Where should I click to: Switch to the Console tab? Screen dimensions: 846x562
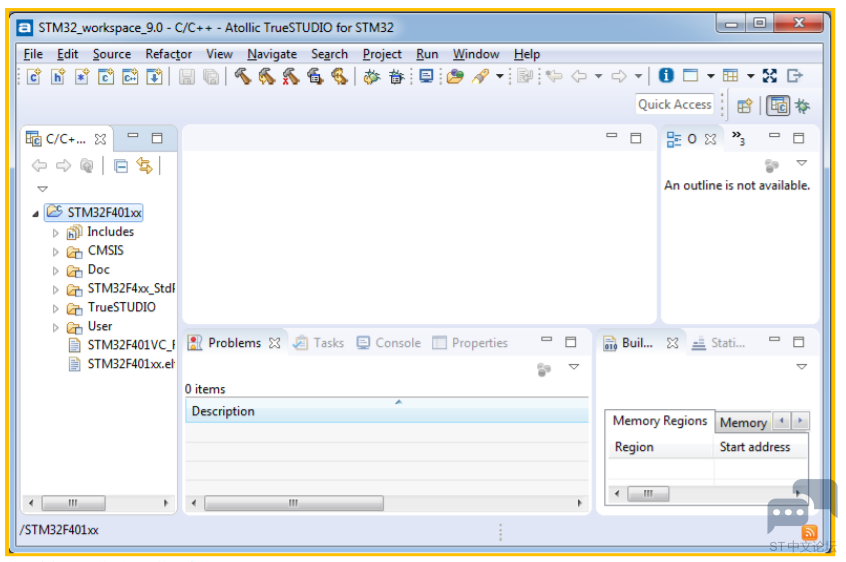click(x=388, y=343)
